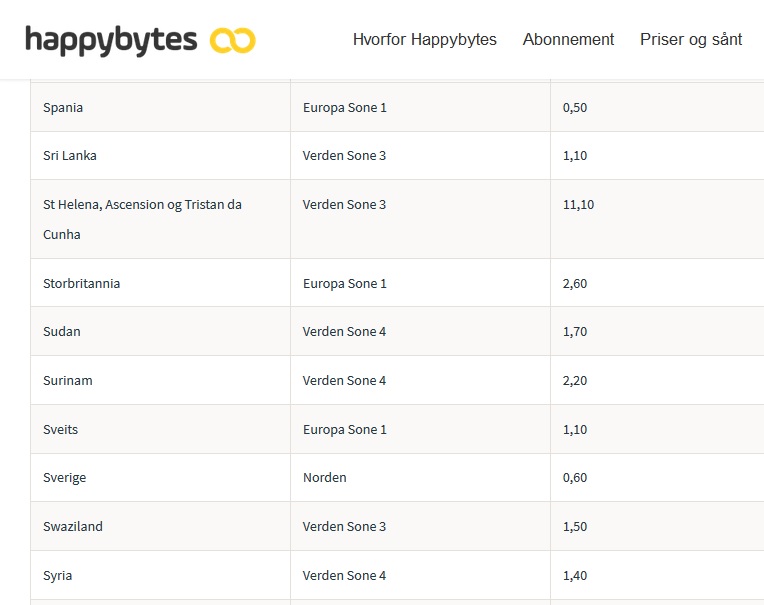Click the 1,40 price for Syria
The height and width of the screenshot is (605, 764).
pyautogui.click(x=575, y=576)
